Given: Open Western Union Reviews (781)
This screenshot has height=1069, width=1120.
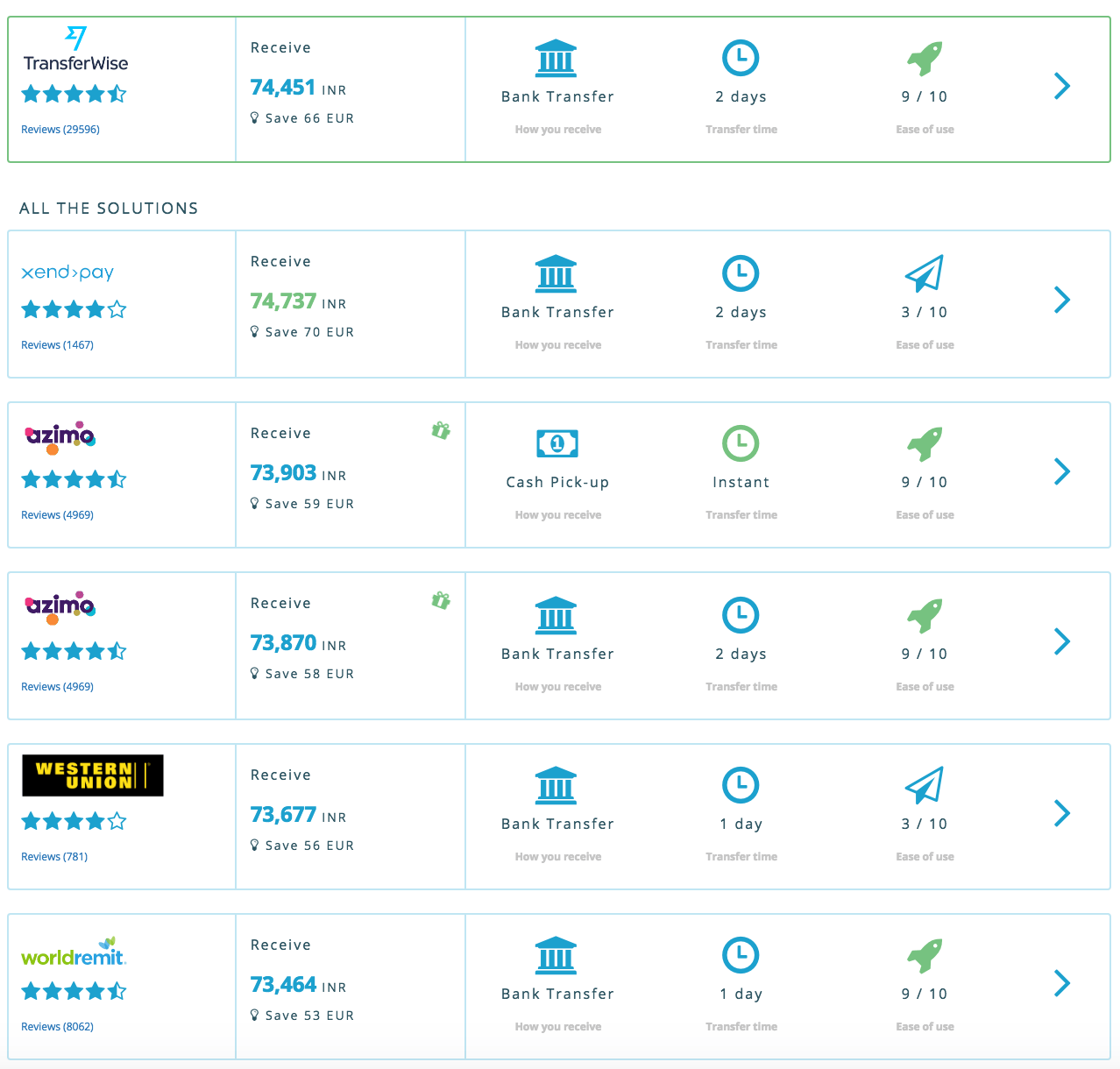Looking at the screenshot, I should (x=54, y=857).
